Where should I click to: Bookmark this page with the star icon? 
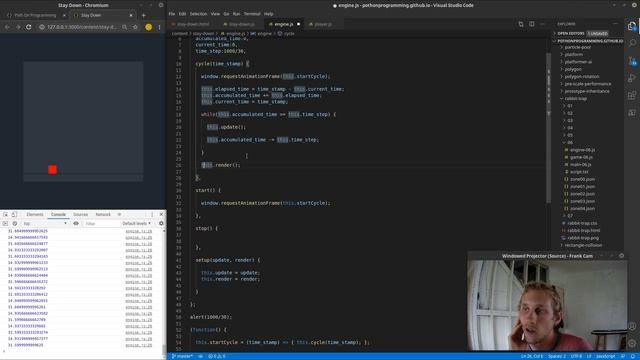135,27
